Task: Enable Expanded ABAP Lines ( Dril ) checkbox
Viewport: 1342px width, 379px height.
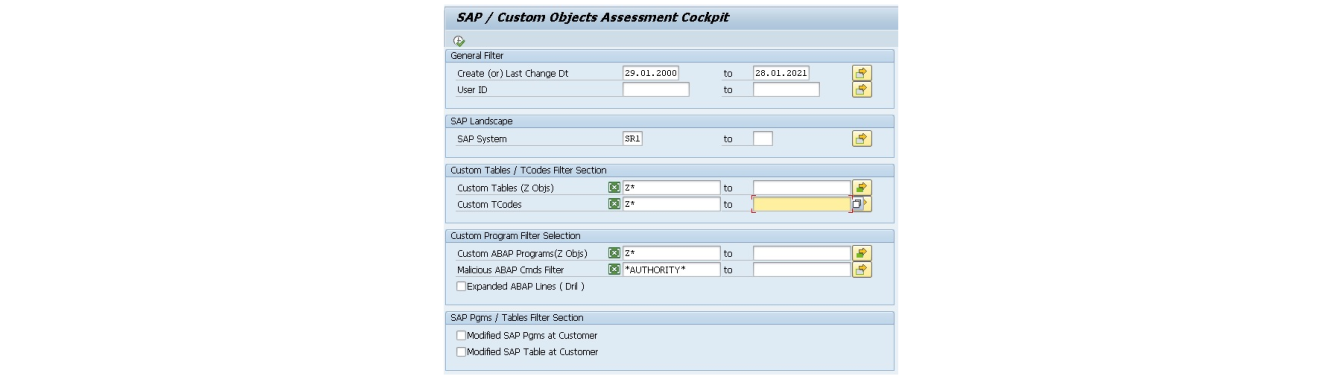Action: 461,286
